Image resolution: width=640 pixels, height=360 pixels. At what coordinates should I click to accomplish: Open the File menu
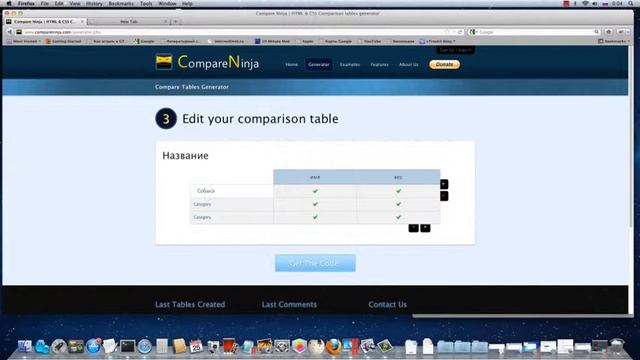tap(44, 3)
